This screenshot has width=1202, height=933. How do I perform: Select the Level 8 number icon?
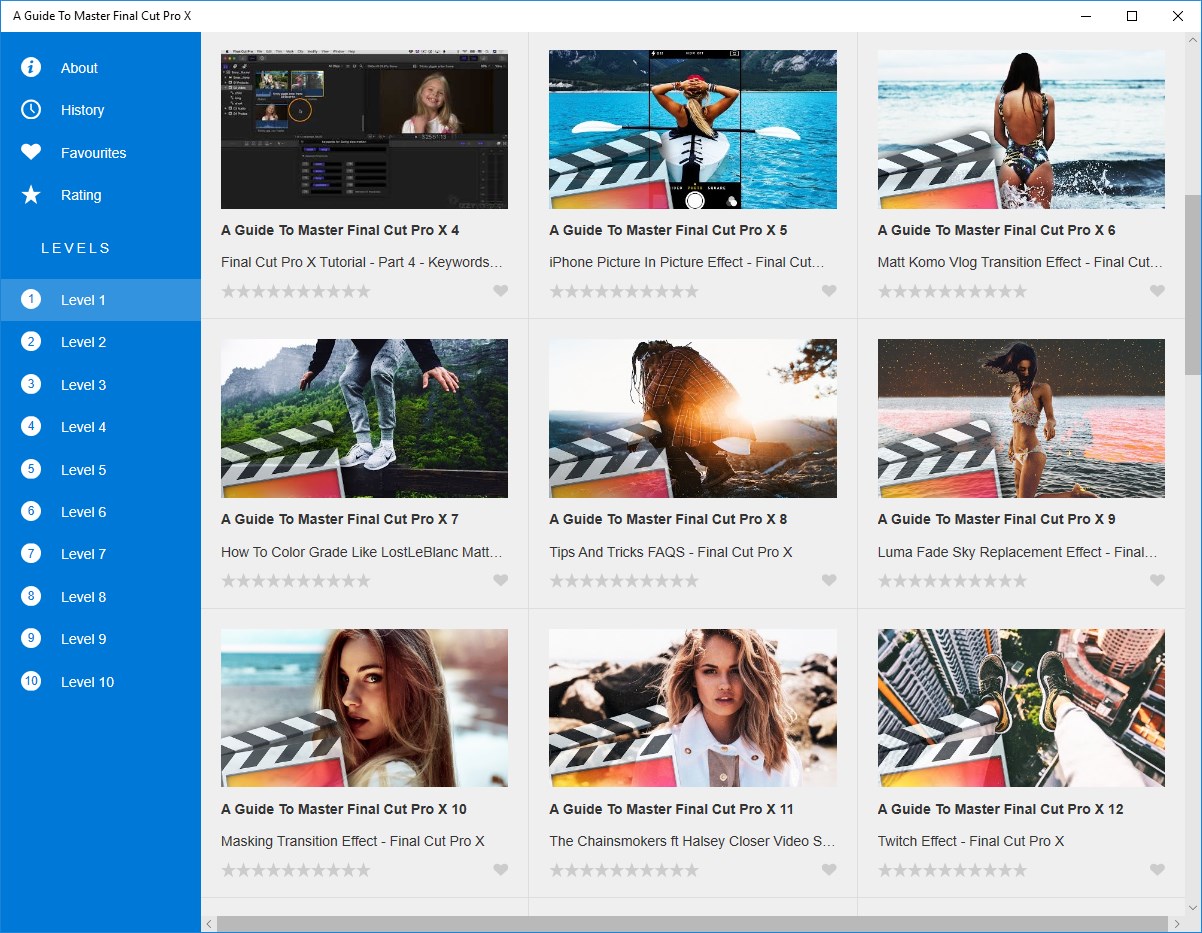(31, 596)
